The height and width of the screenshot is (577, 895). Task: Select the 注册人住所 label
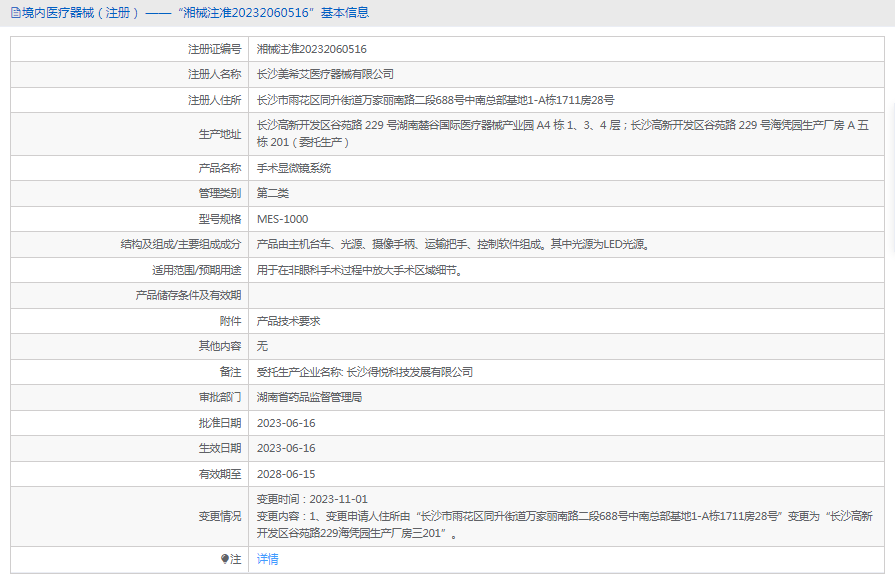[x=215, y=100]
